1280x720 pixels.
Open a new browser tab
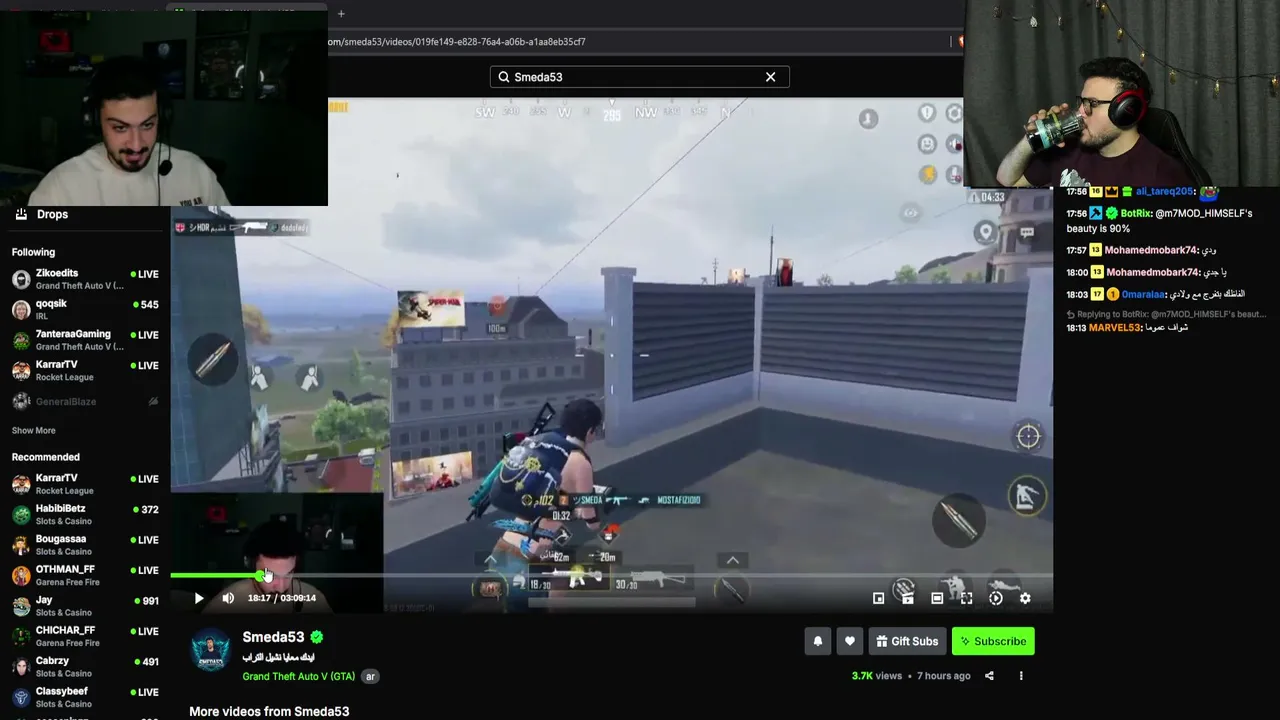point(341,14)
